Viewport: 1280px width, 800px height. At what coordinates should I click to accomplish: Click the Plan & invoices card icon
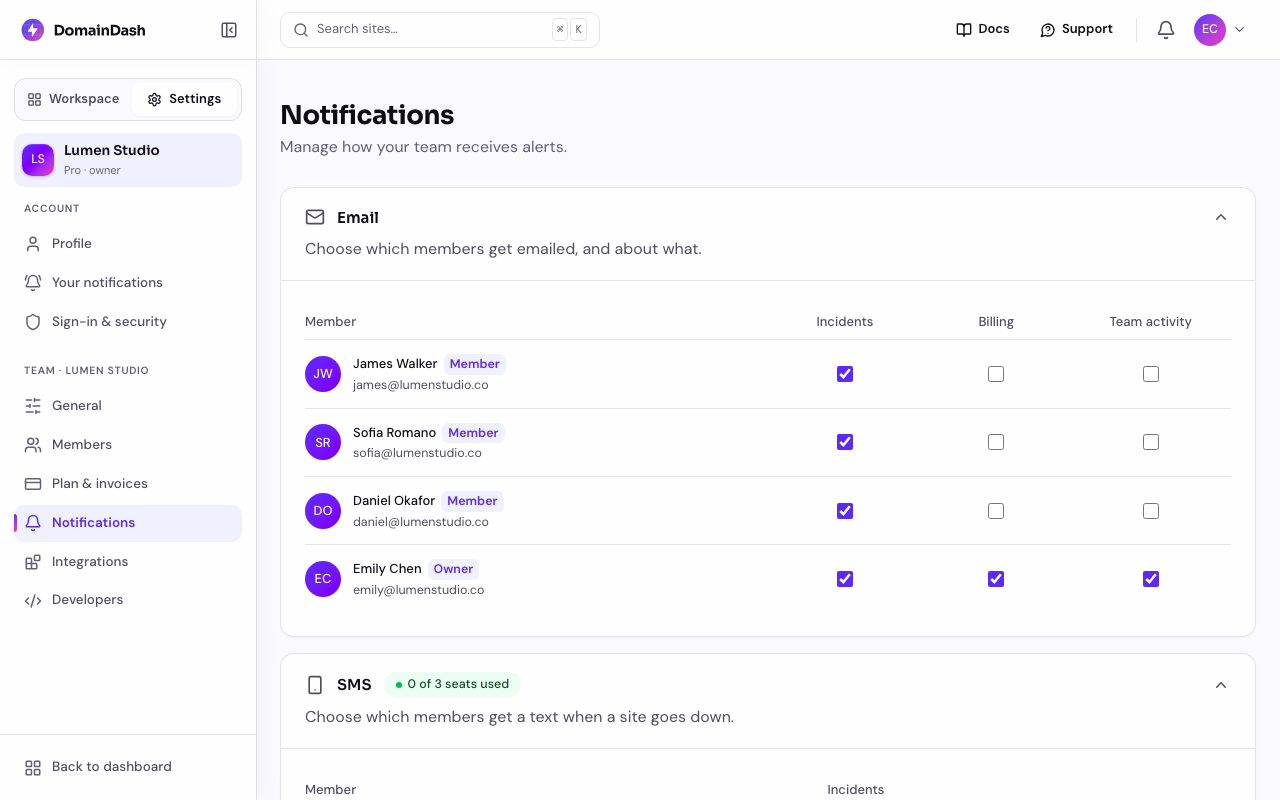point(33,484)
